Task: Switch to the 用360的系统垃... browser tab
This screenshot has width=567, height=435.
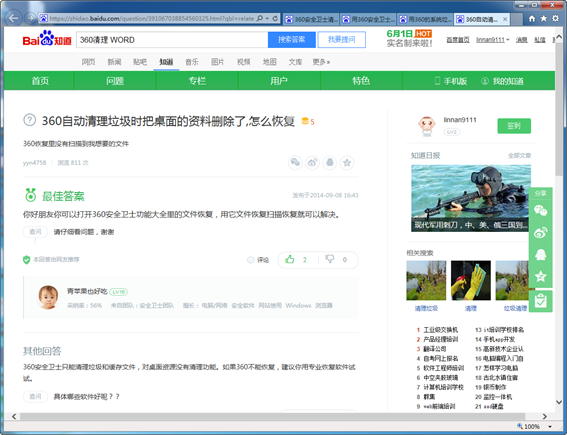Action: [425, 19]
